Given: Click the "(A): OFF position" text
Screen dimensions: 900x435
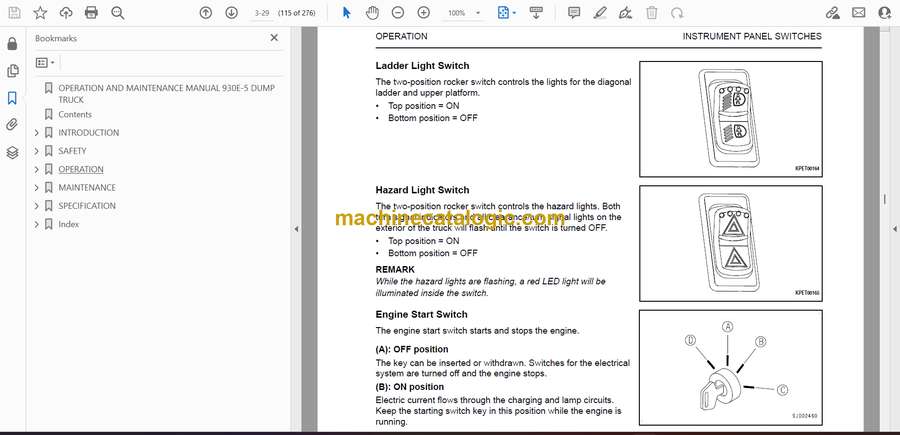Looking at the screenshot, I should click(x=412, y=349).
